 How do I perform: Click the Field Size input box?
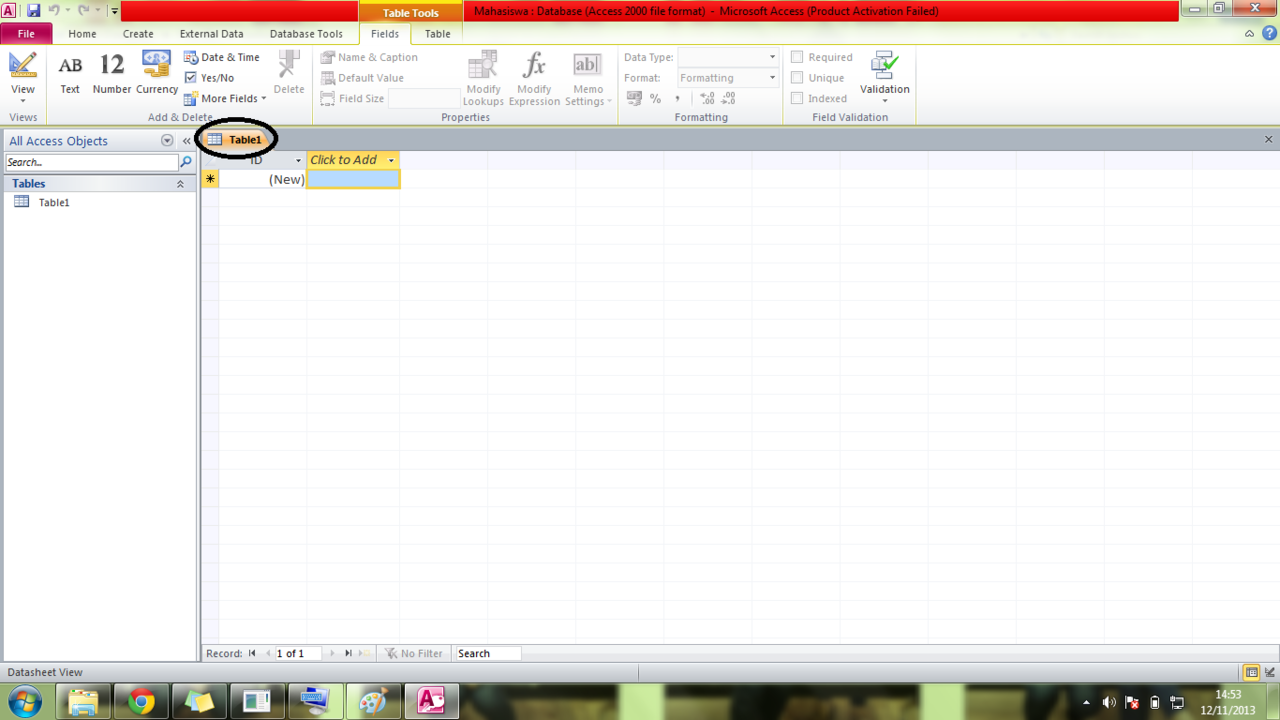pos(424,99)
